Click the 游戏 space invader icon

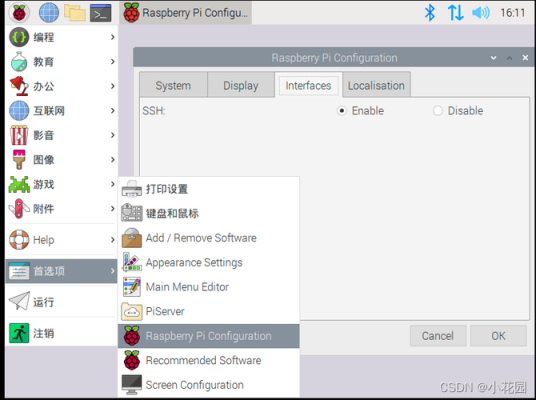click(x=19, y=184)
